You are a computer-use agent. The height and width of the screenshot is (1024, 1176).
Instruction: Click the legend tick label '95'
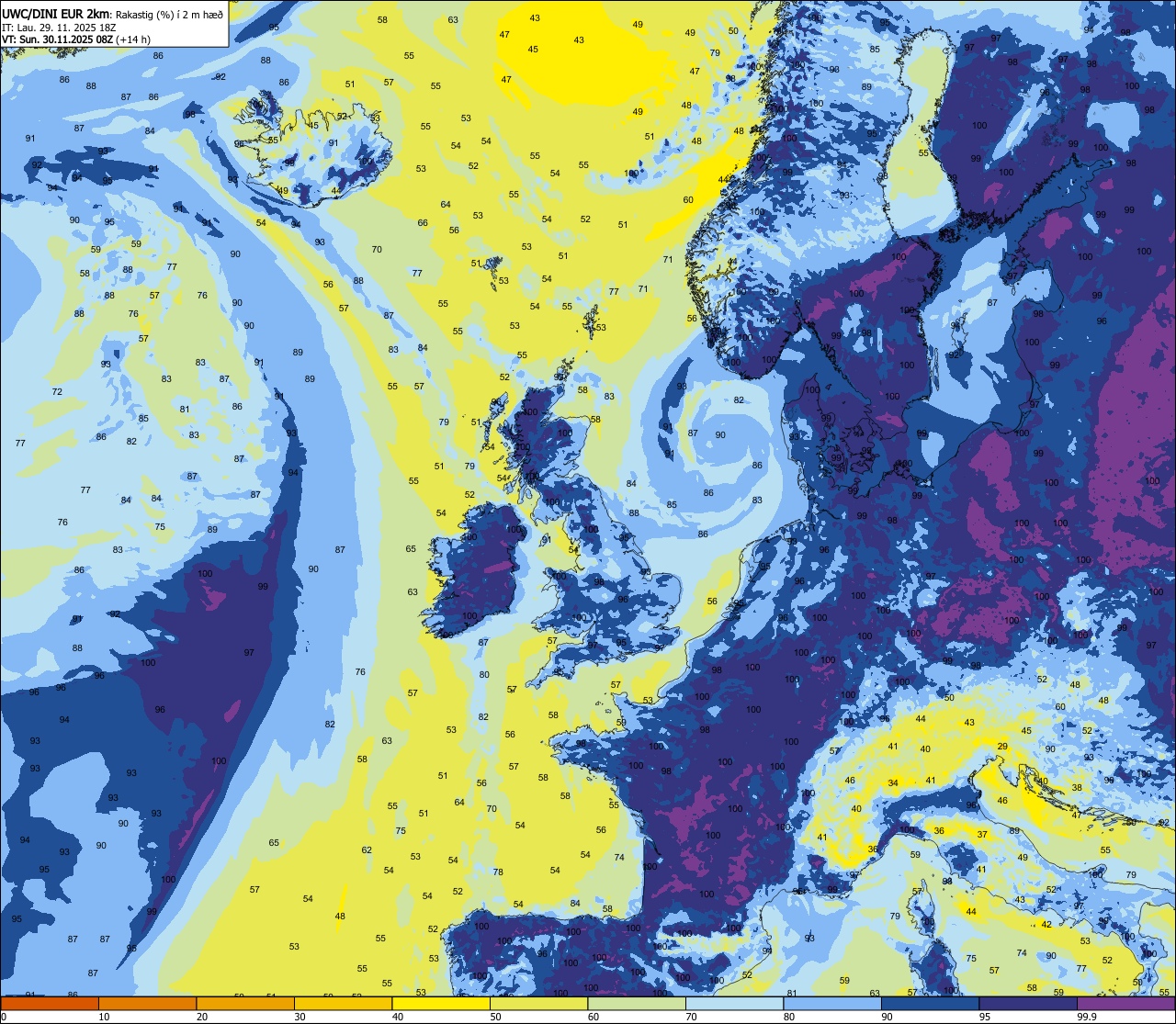tap(985, 1017)
